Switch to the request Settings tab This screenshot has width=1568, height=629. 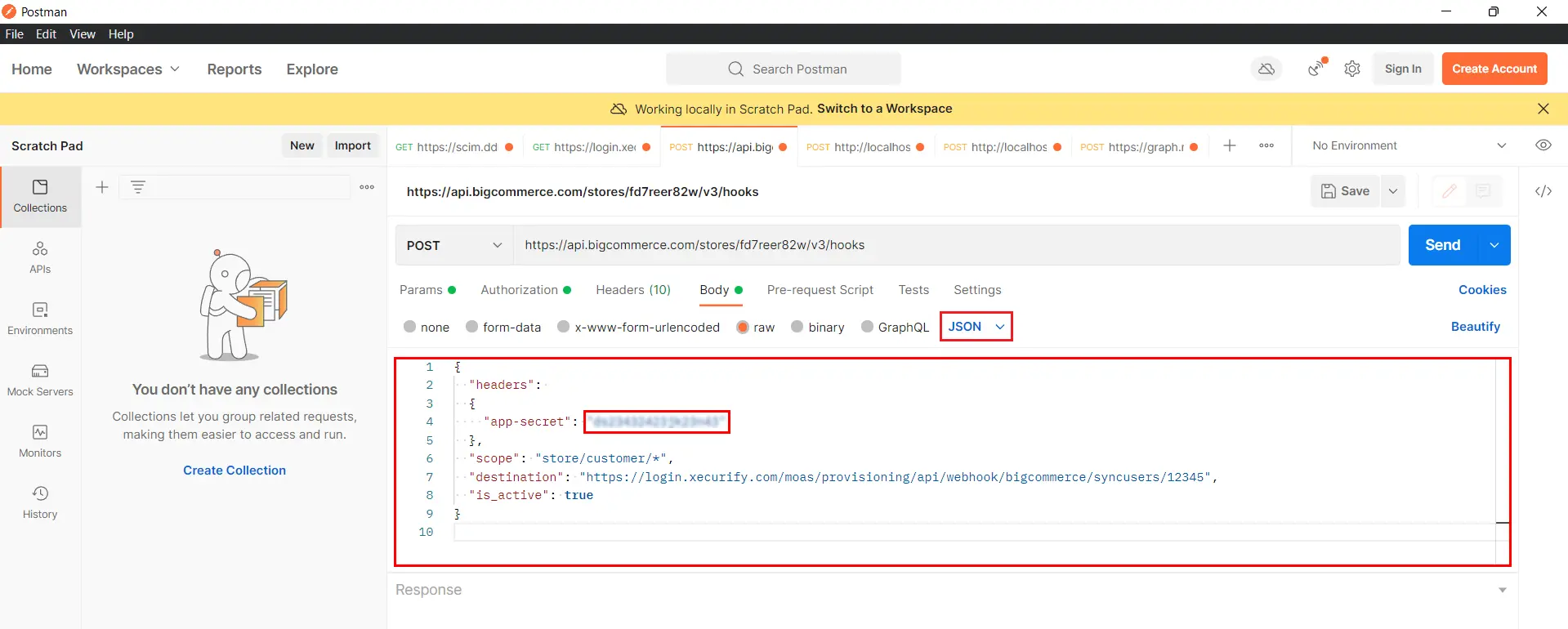click(977, 289)
